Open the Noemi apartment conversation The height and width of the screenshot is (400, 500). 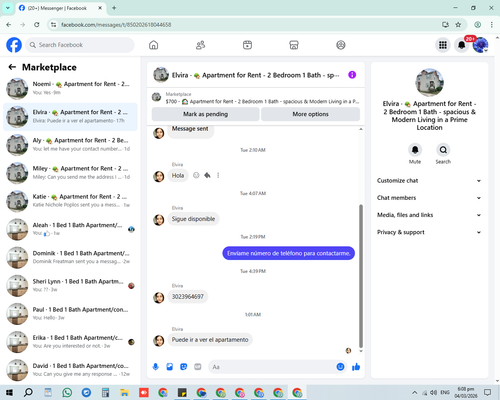pos(70,88)
